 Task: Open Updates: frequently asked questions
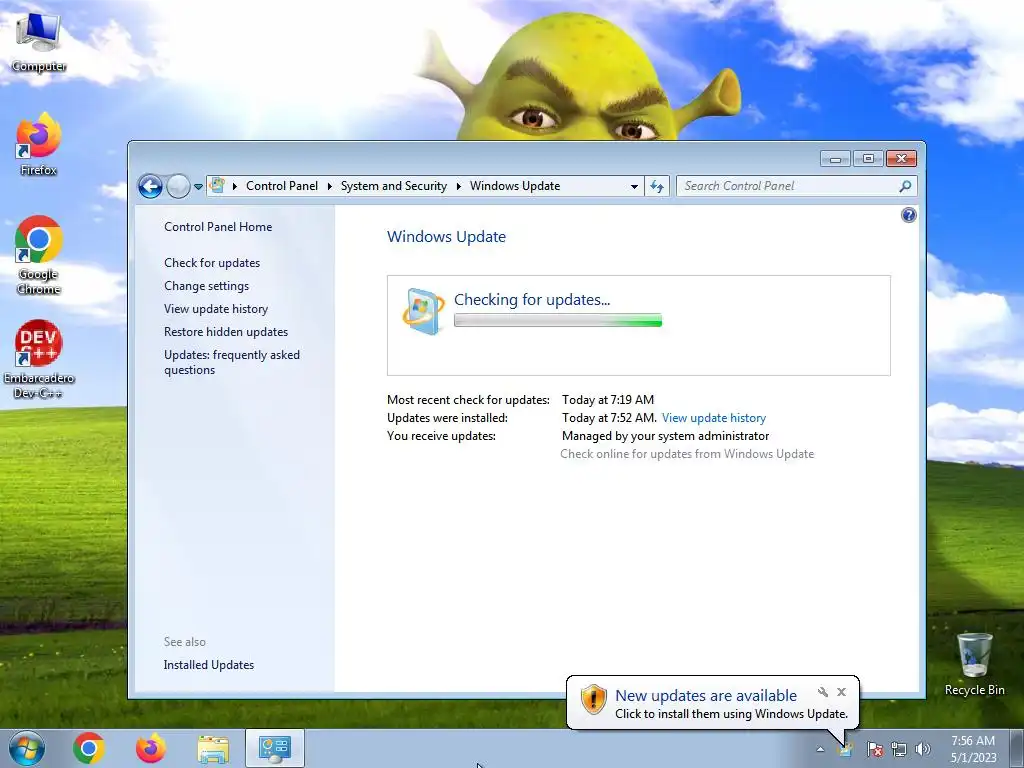point(232,362)
